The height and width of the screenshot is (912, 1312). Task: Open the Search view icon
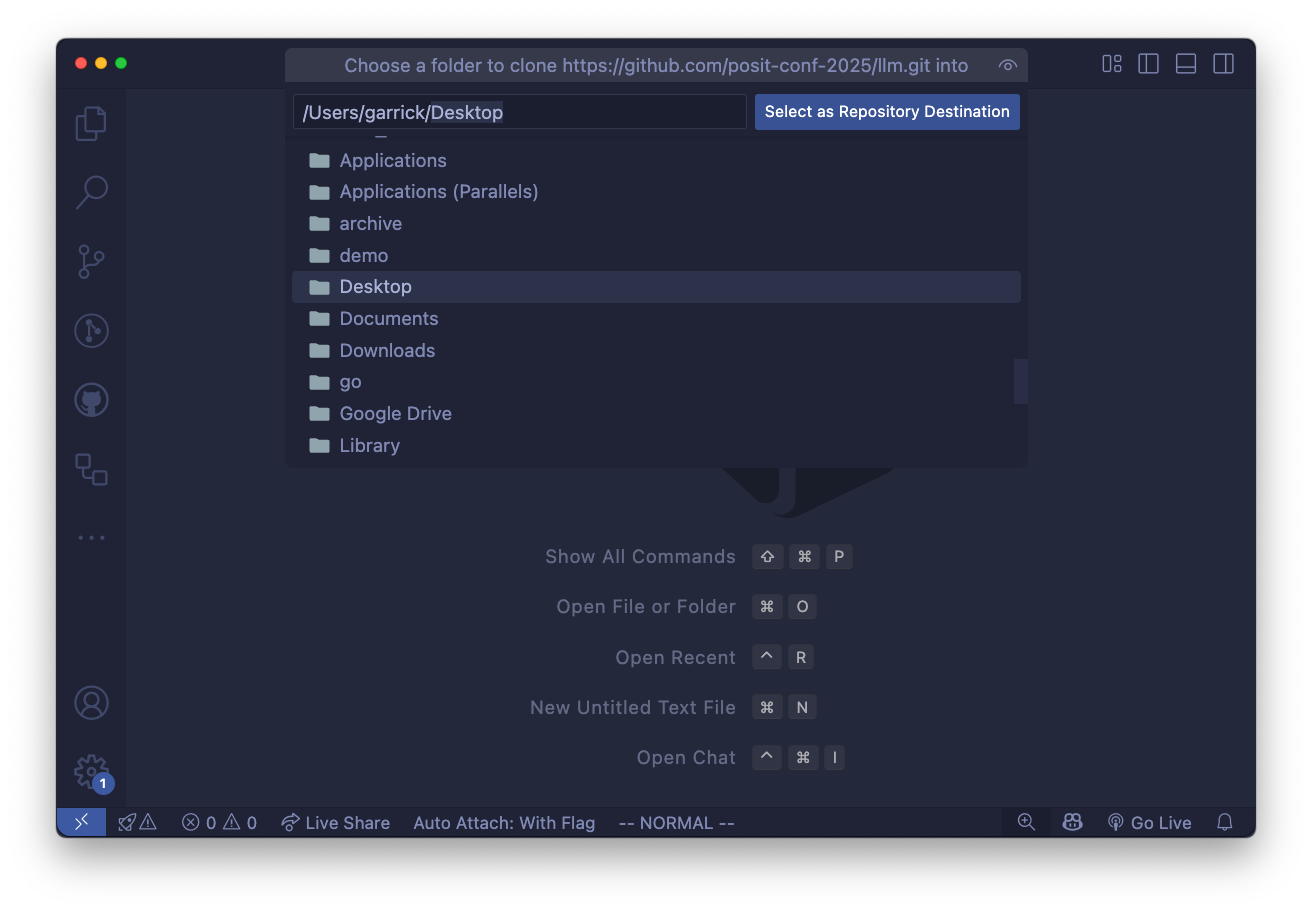click(91, 192)
